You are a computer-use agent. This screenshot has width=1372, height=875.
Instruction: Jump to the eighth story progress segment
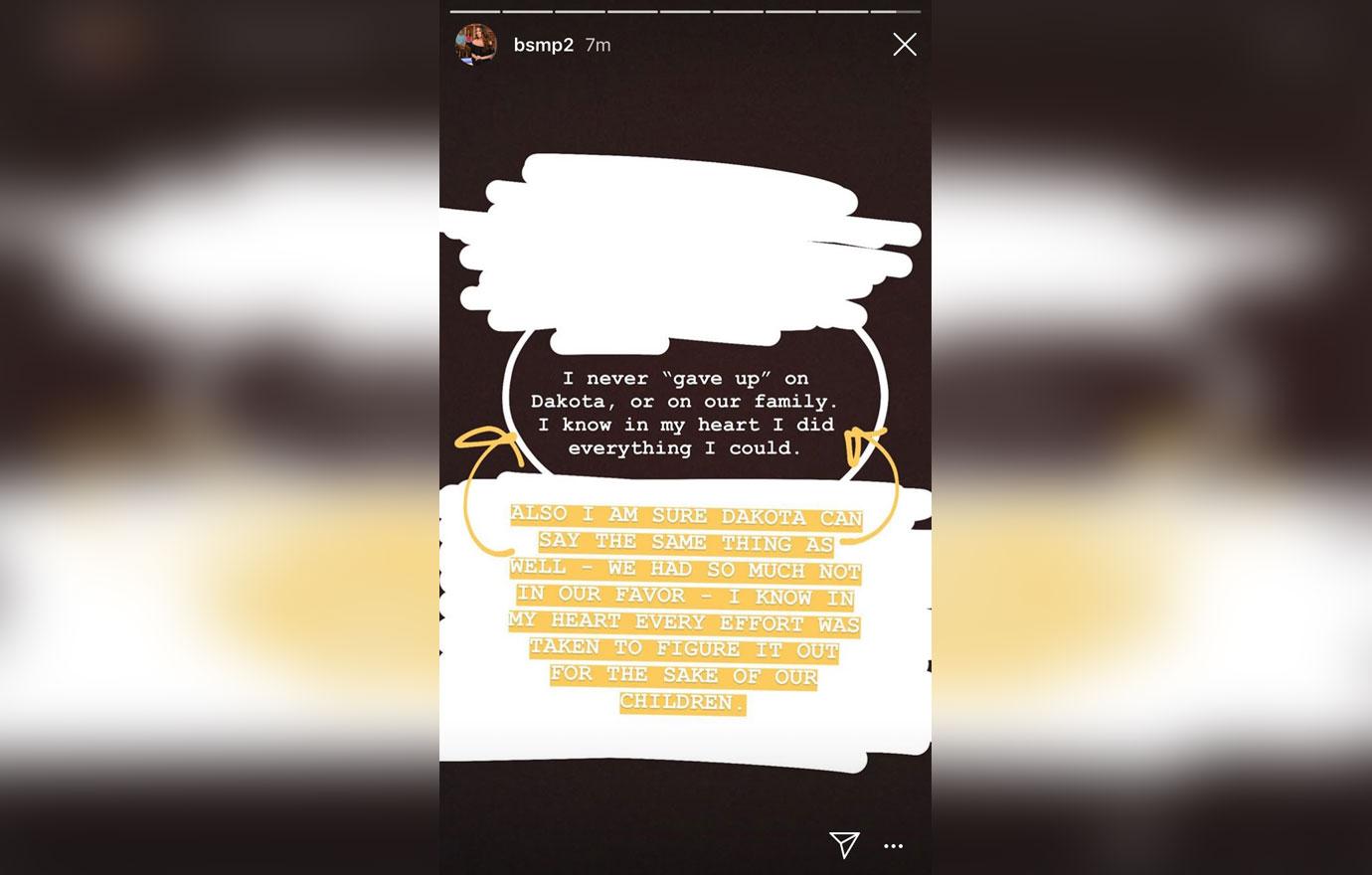[843, 11]
